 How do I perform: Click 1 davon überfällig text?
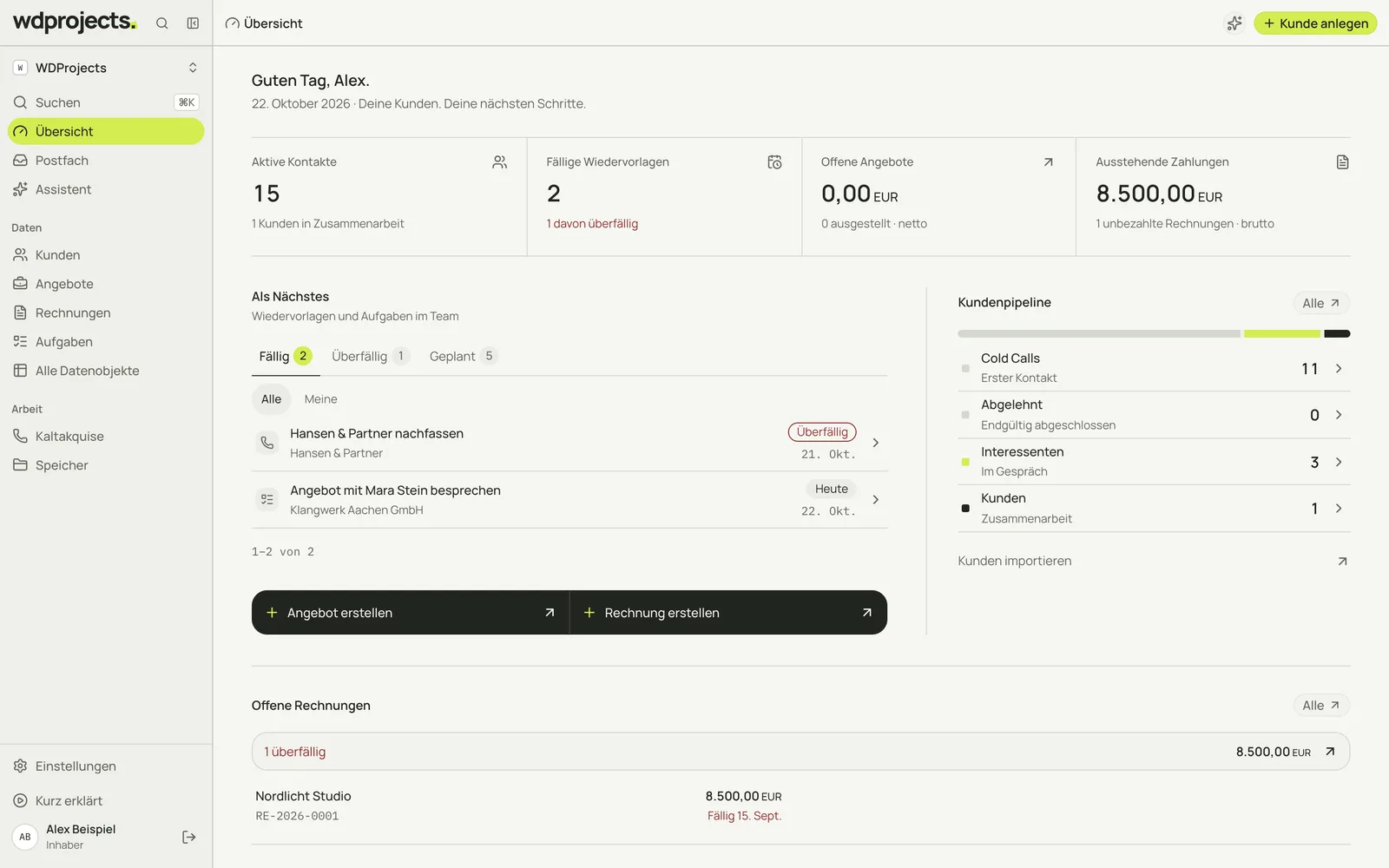click(x=592, y=224)
